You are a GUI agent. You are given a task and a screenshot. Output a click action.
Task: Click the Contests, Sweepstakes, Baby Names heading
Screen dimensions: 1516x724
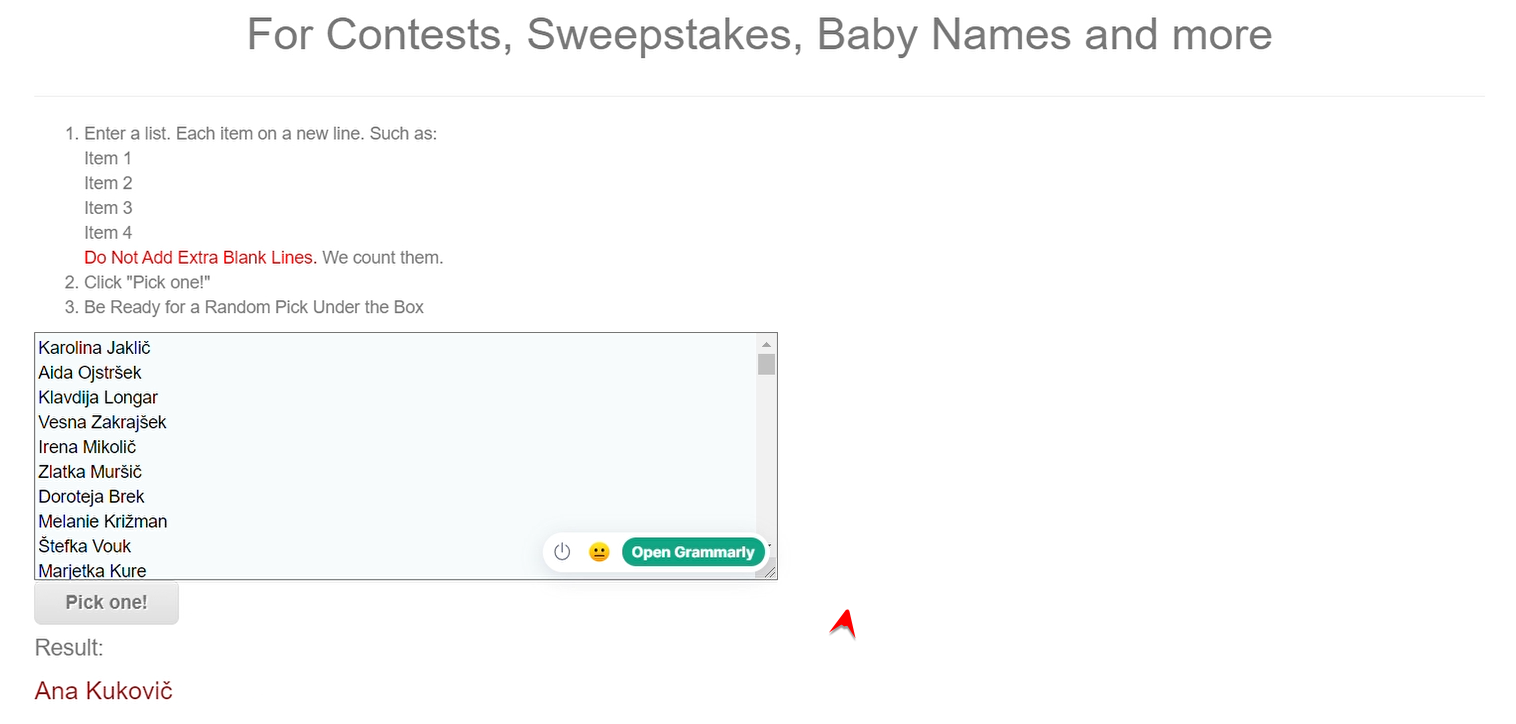[x=759, y=34]
